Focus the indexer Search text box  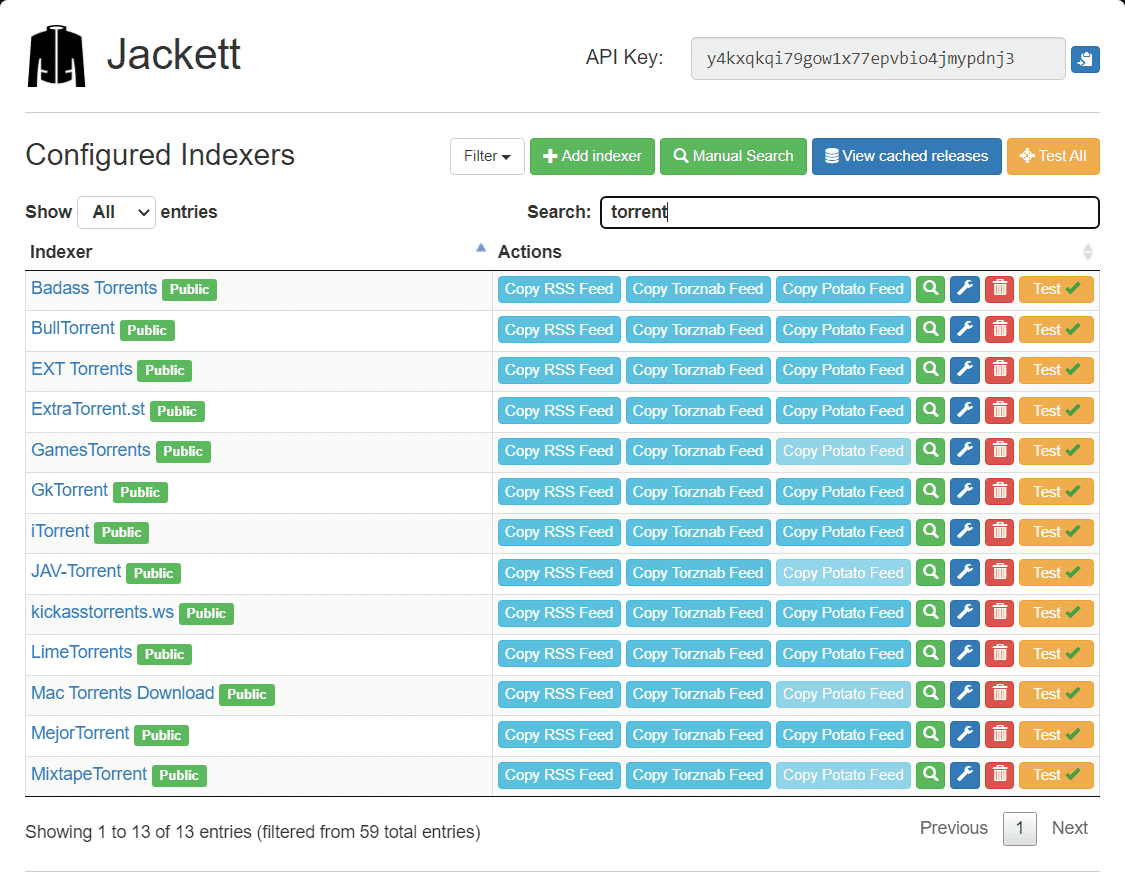849,212
